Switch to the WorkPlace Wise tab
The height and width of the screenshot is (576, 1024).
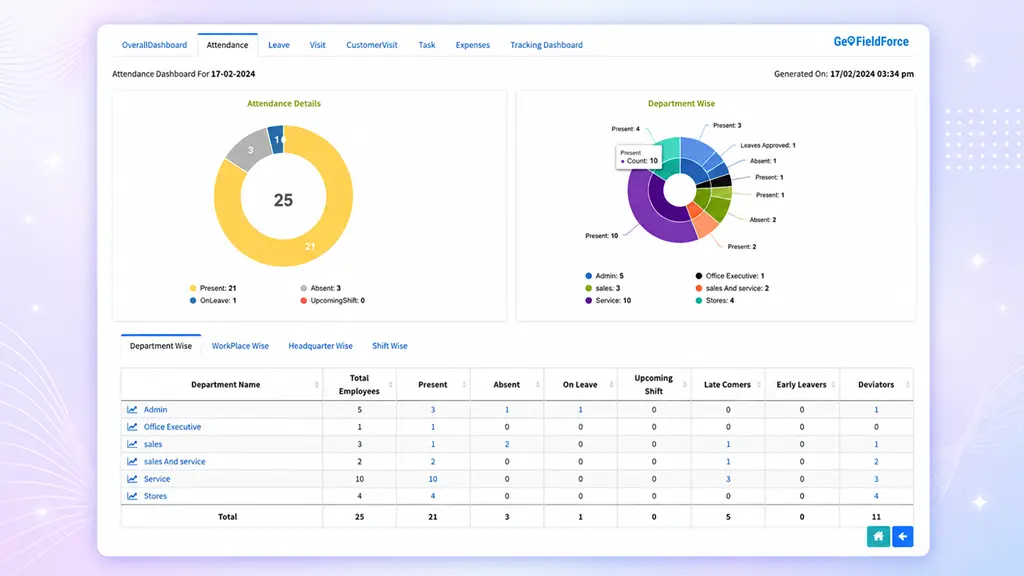(x=240, y=346)
